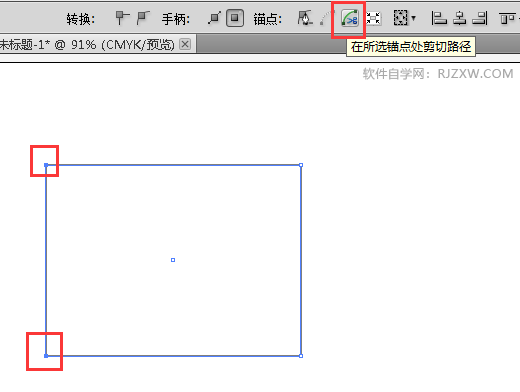Convert selected anchor points to corner

coord(122,18)
